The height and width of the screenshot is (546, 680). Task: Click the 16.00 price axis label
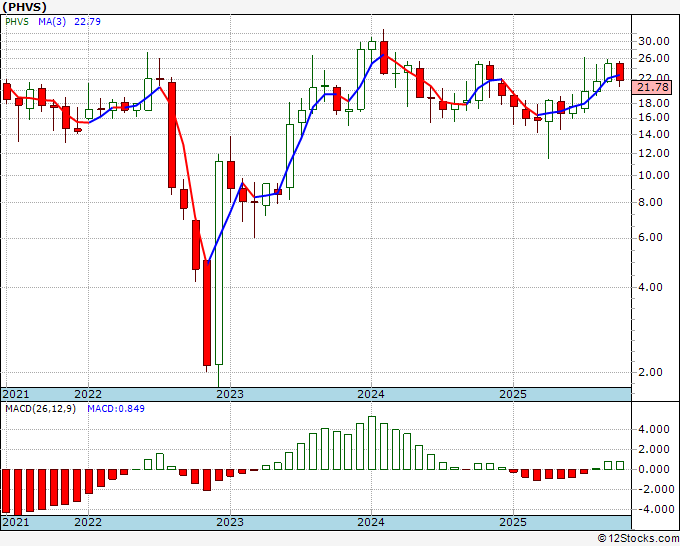[x=654, y=118]
